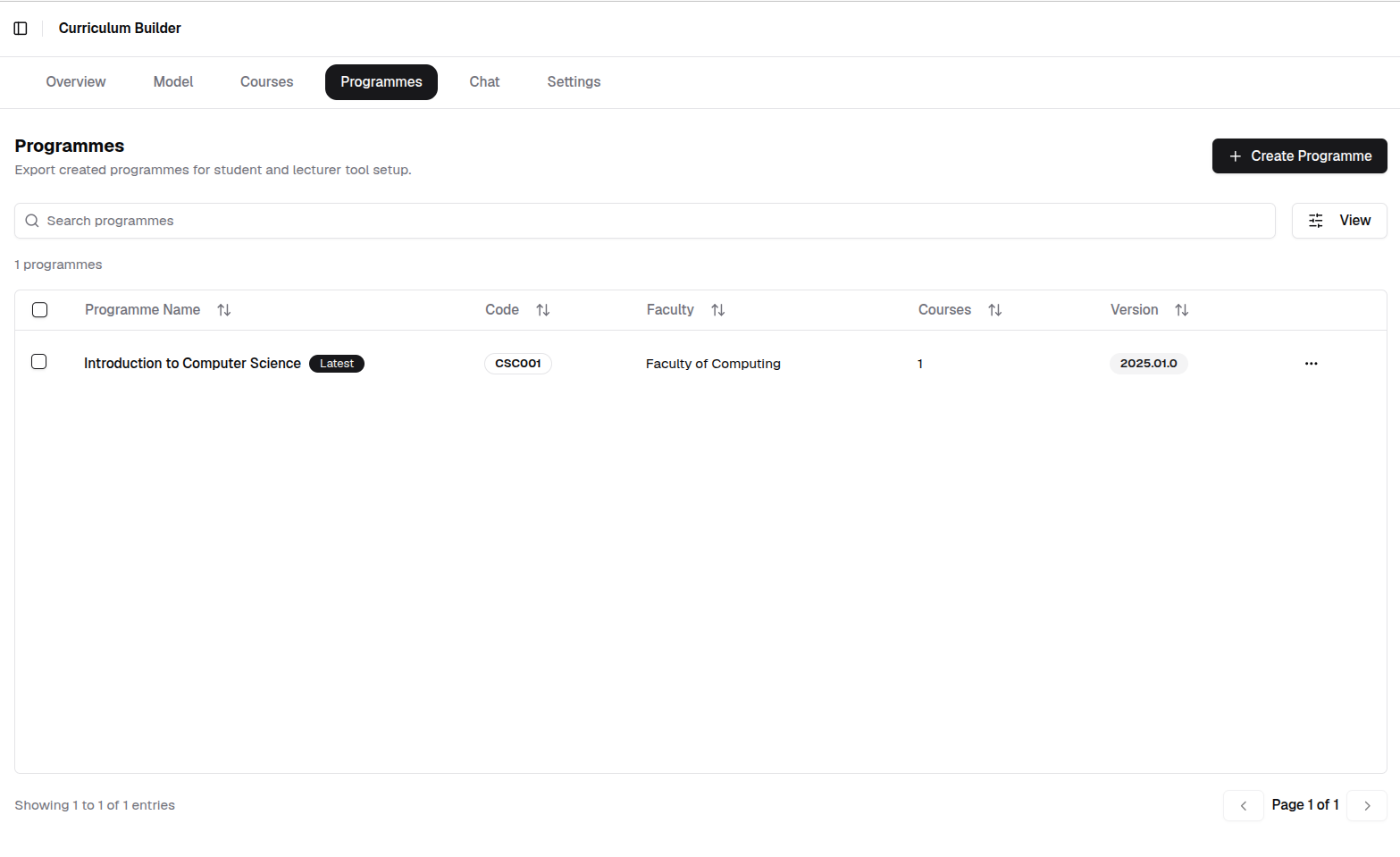
Task: Open the View options dropdown
Action: pos(1339,221)
